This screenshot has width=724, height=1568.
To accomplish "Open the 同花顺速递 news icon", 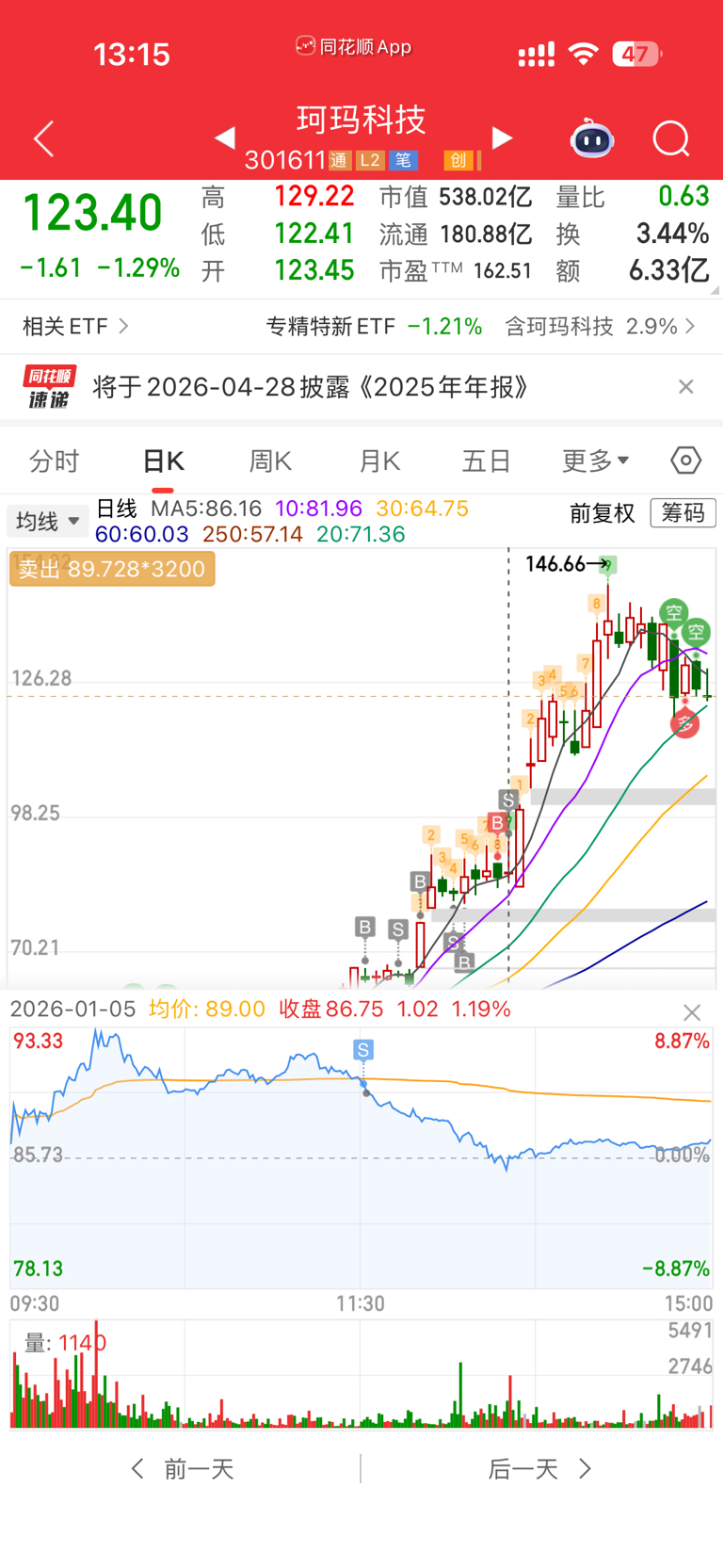I will pos(49,387).
